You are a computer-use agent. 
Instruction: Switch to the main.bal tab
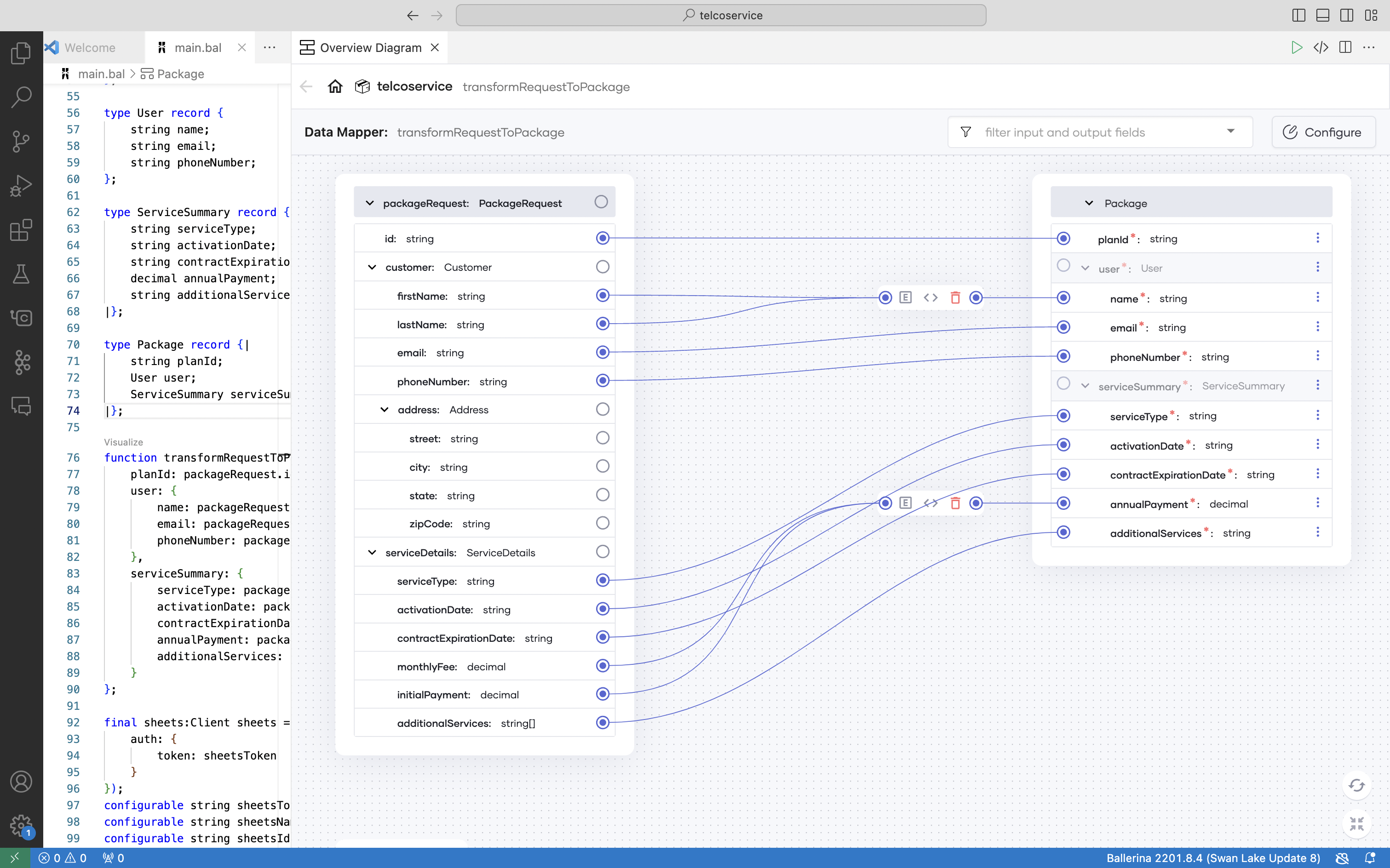pos(198,48)
